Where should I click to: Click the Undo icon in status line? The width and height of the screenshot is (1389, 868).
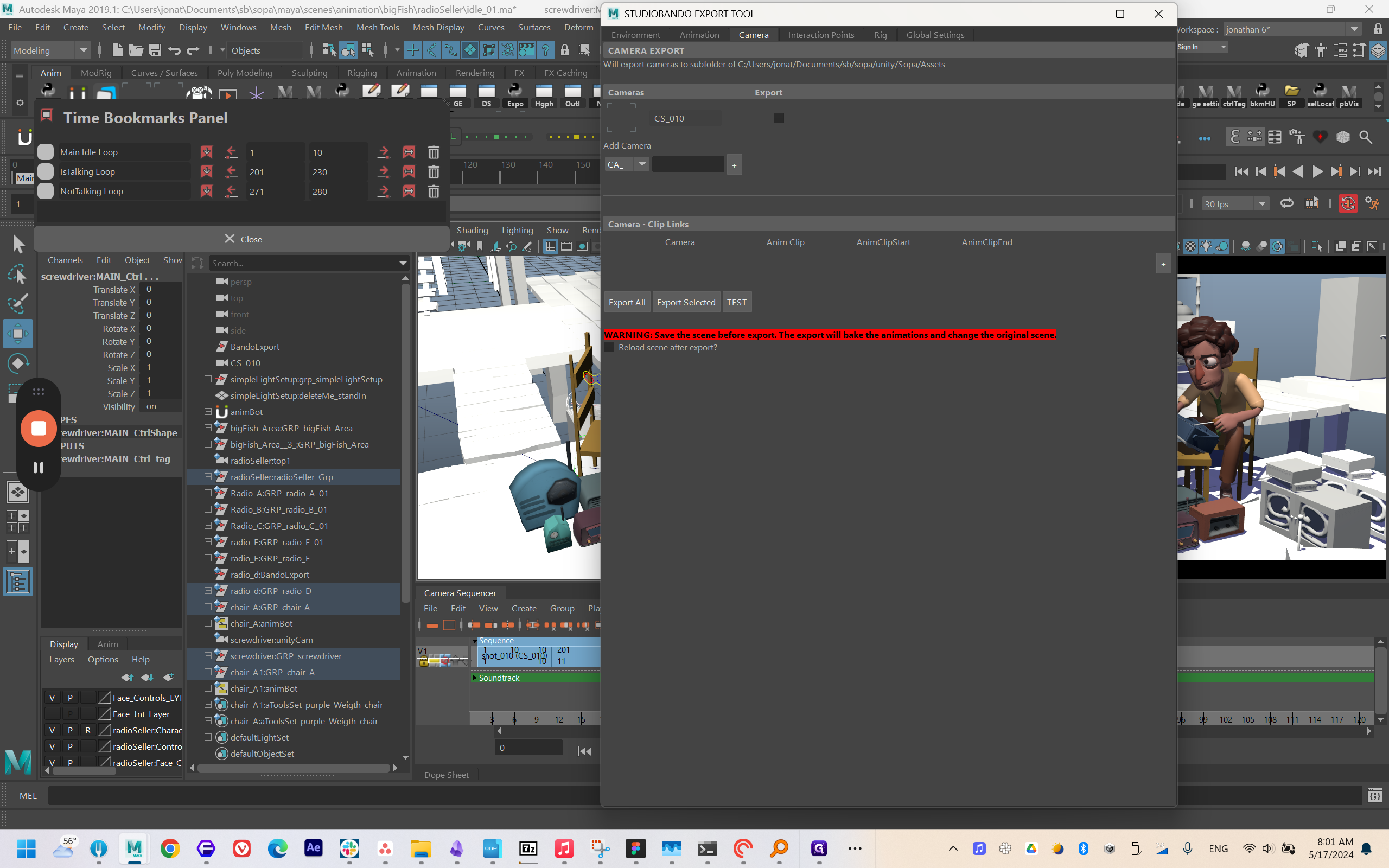174,50
